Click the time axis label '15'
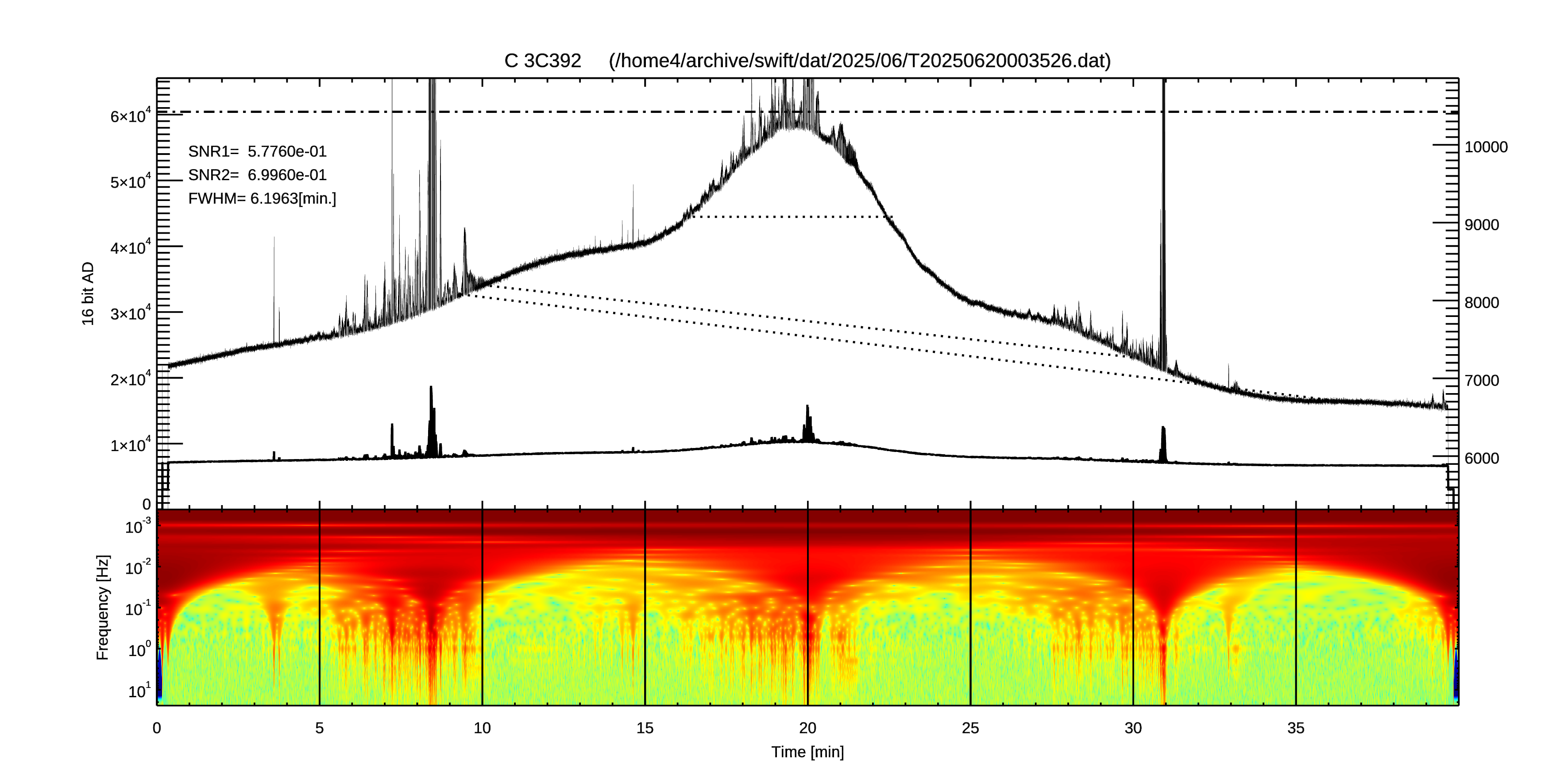The image size is (1568, 784). 645,728
